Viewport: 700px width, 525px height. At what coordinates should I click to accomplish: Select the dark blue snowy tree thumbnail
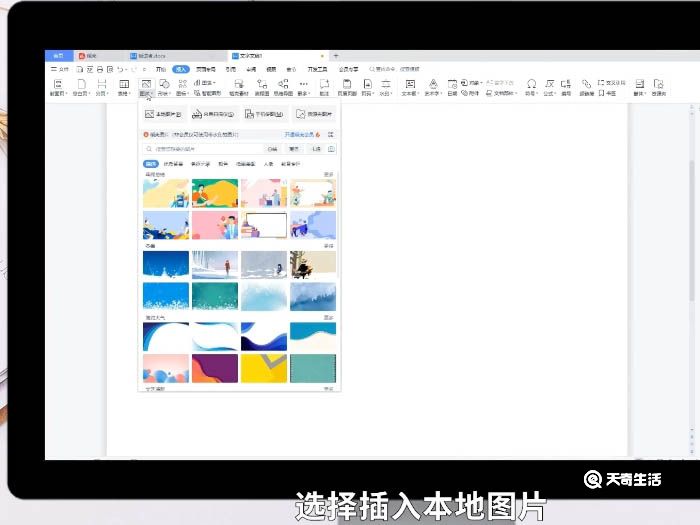(x=166, y=265)
